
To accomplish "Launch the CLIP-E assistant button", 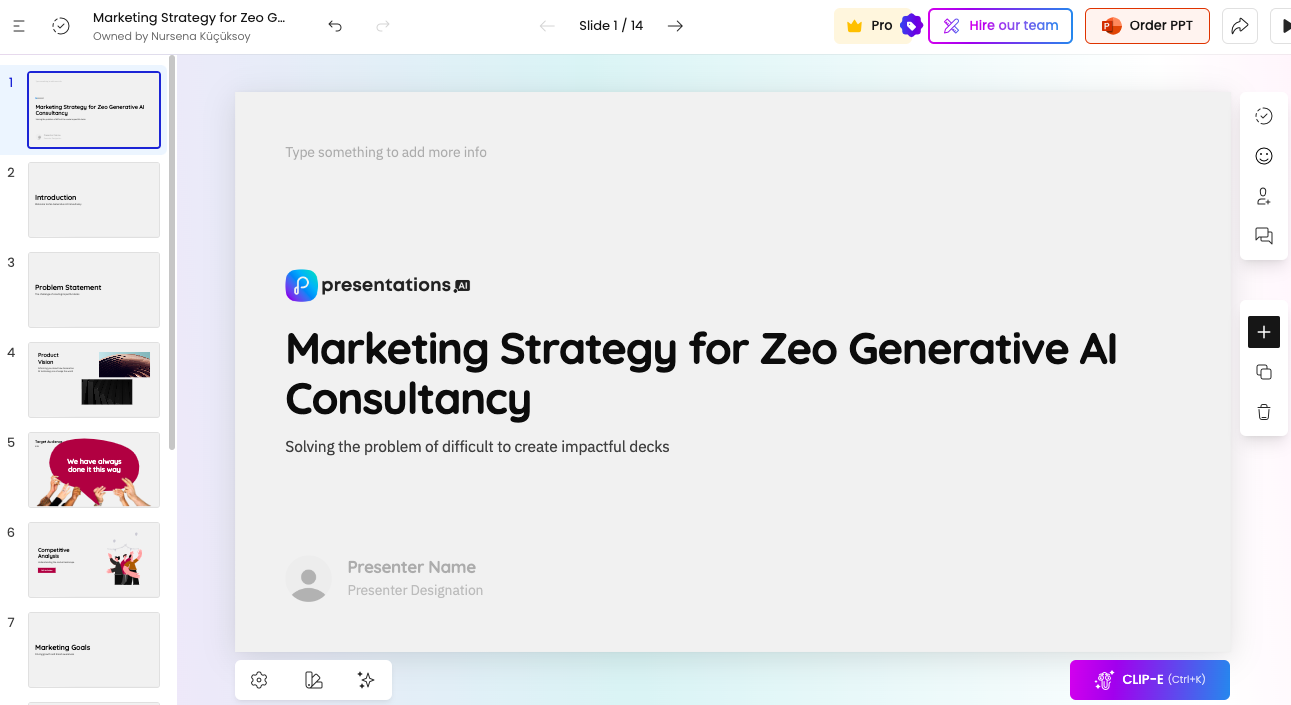I will pyautogui.click(x=1150, y=680).
